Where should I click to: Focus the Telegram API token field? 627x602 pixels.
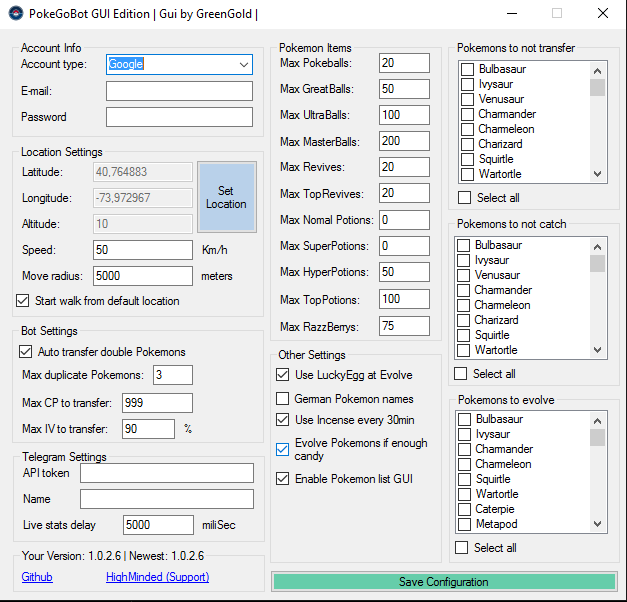click(167, 473)
